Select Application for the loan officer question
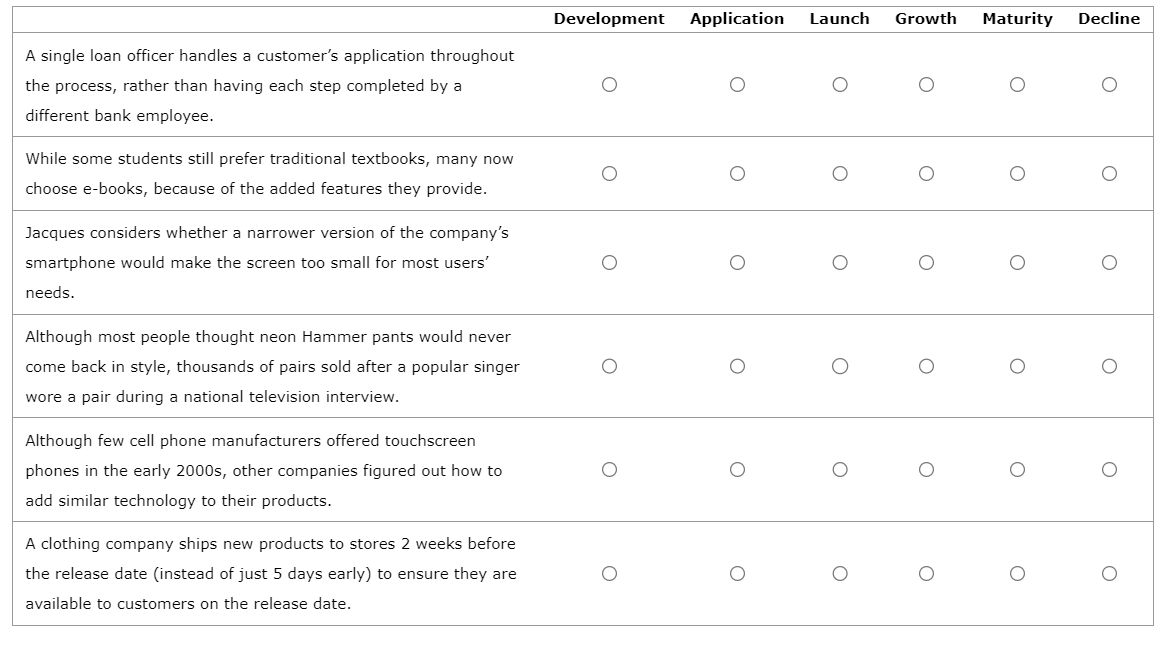This screenshot has height=647, width=1163. click(738, 85)
